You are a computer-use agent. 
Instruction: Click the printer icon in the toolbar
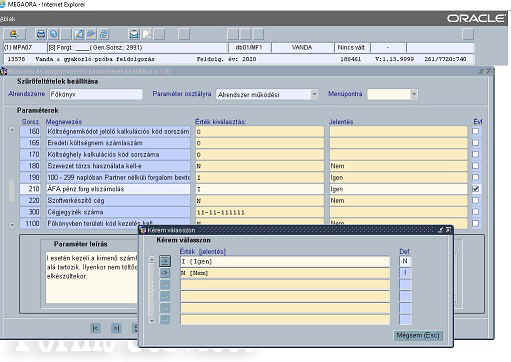point(41,34)
